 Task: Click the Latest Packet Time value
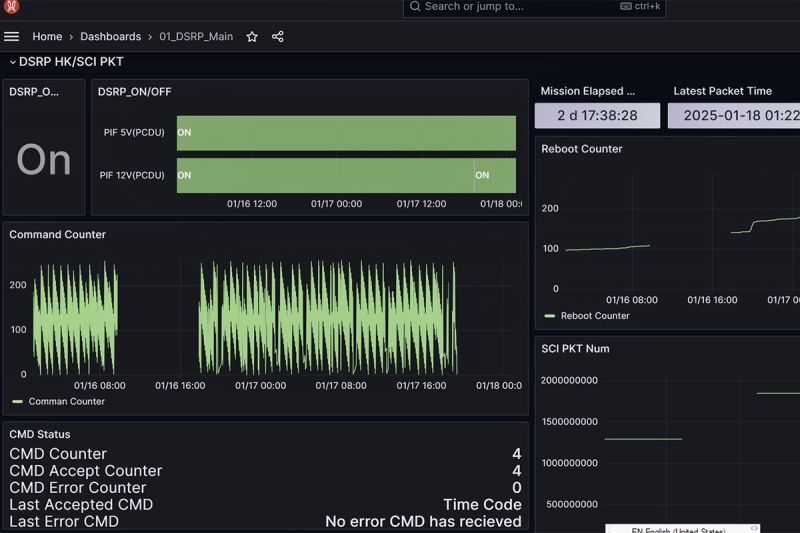[x=733, y=116]
